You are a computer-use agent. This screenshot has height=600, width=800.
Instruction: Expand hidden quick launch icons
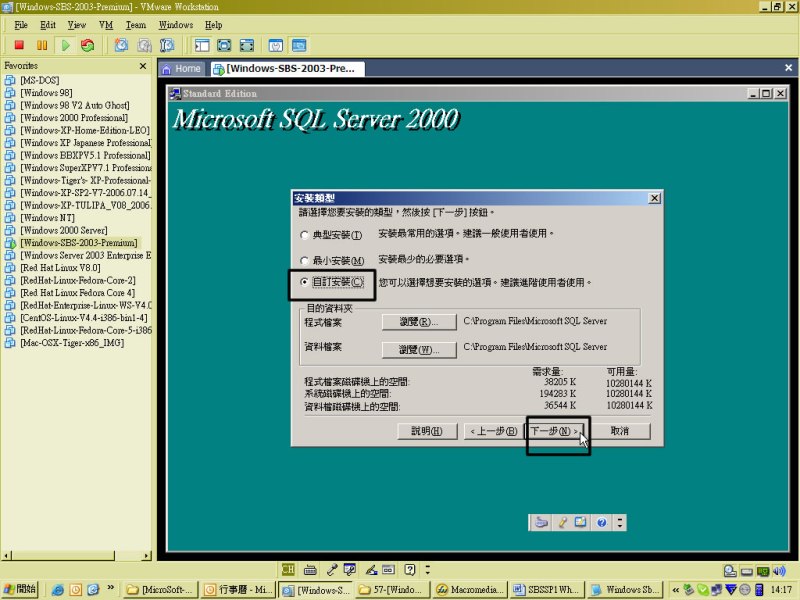coord(111,588)
